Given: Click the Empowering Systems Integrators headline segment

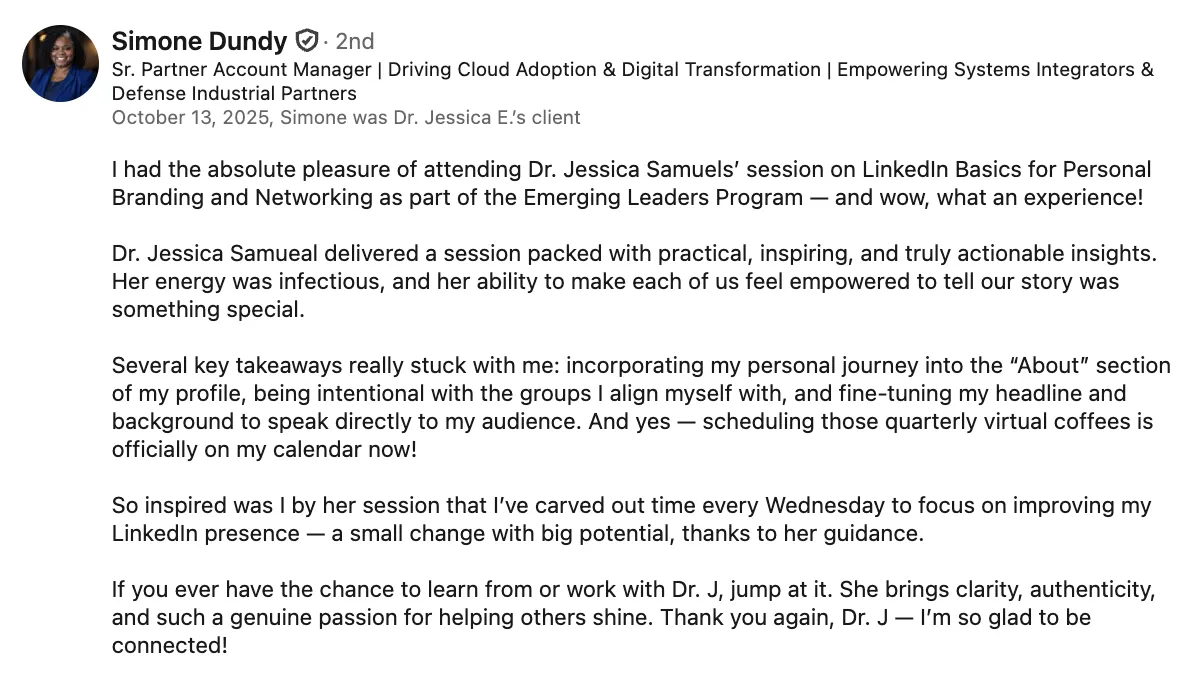Looking at the screenshot, I should (986, 69).
